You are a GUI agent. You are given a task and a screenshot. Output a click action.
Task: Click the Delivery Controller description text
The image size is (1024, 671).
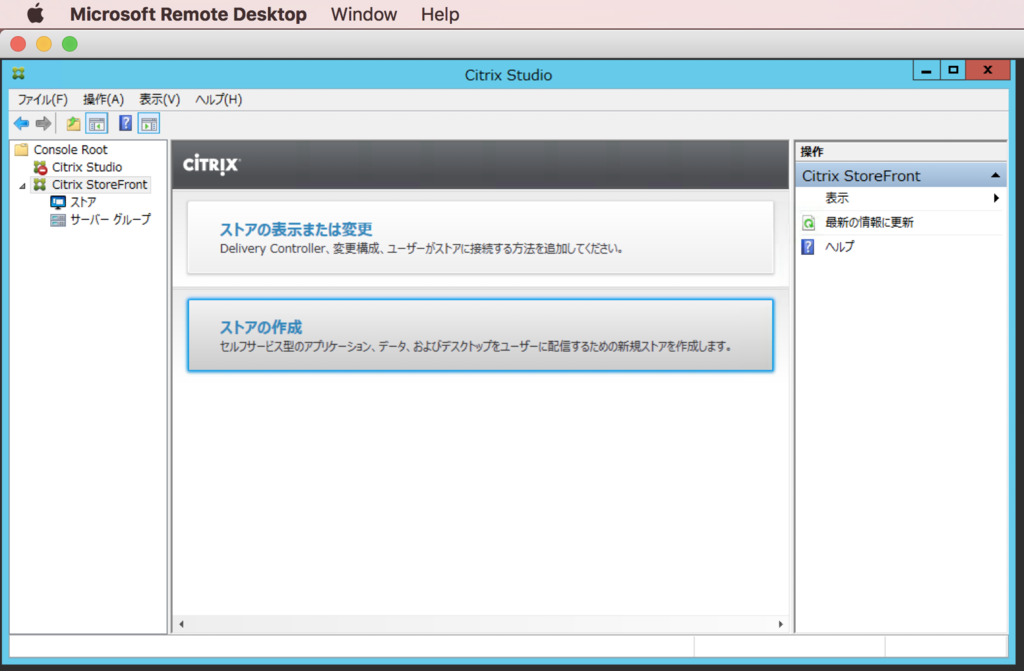421,249
